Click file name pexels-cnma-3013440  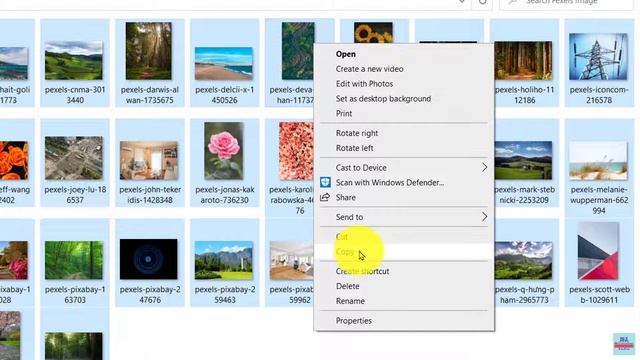click(x=75, y=95)
